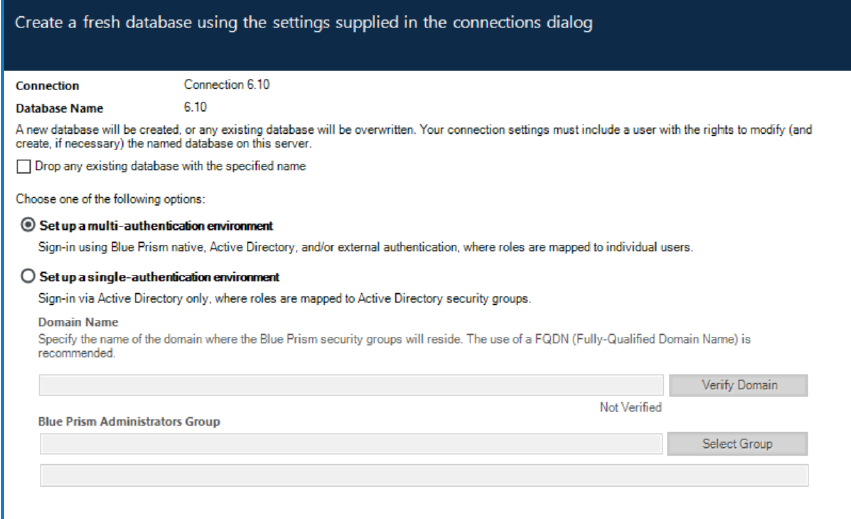Click the 'Sign-in via Active Directory only' description

(286, 298)
